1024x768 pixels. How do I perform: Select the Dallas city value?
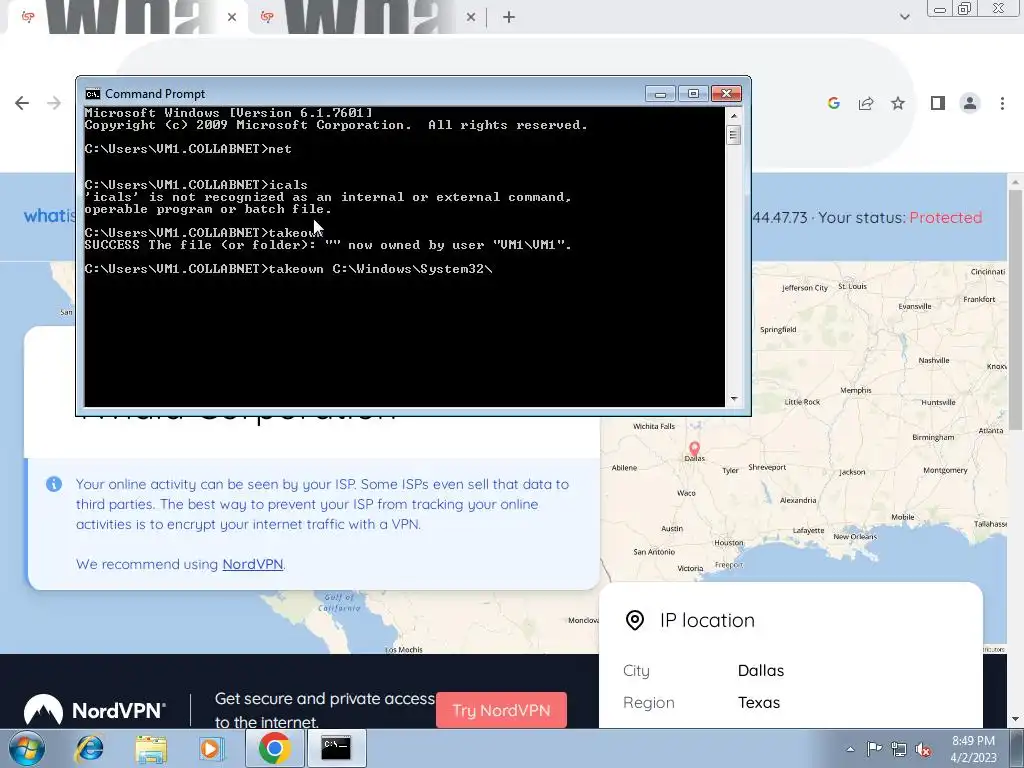(761, 671)
